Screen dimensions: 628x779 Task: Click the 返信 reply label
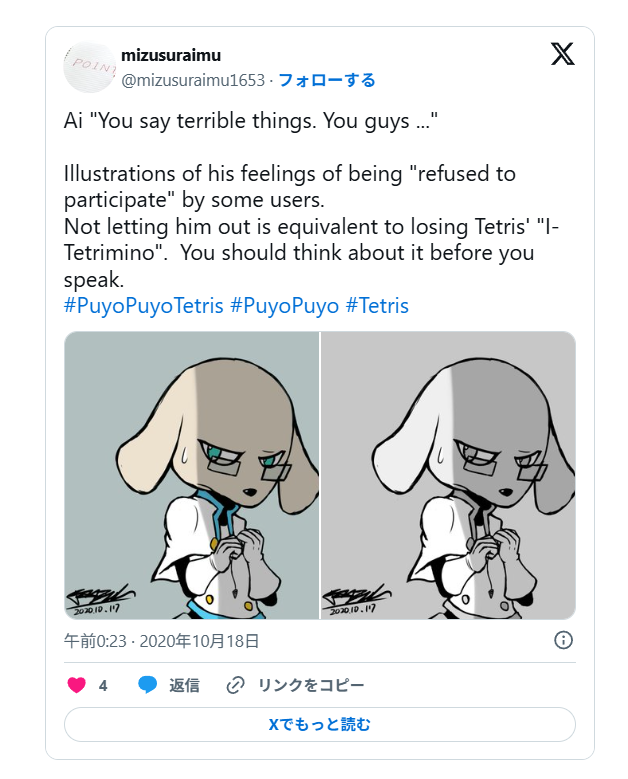coord(184,685)
